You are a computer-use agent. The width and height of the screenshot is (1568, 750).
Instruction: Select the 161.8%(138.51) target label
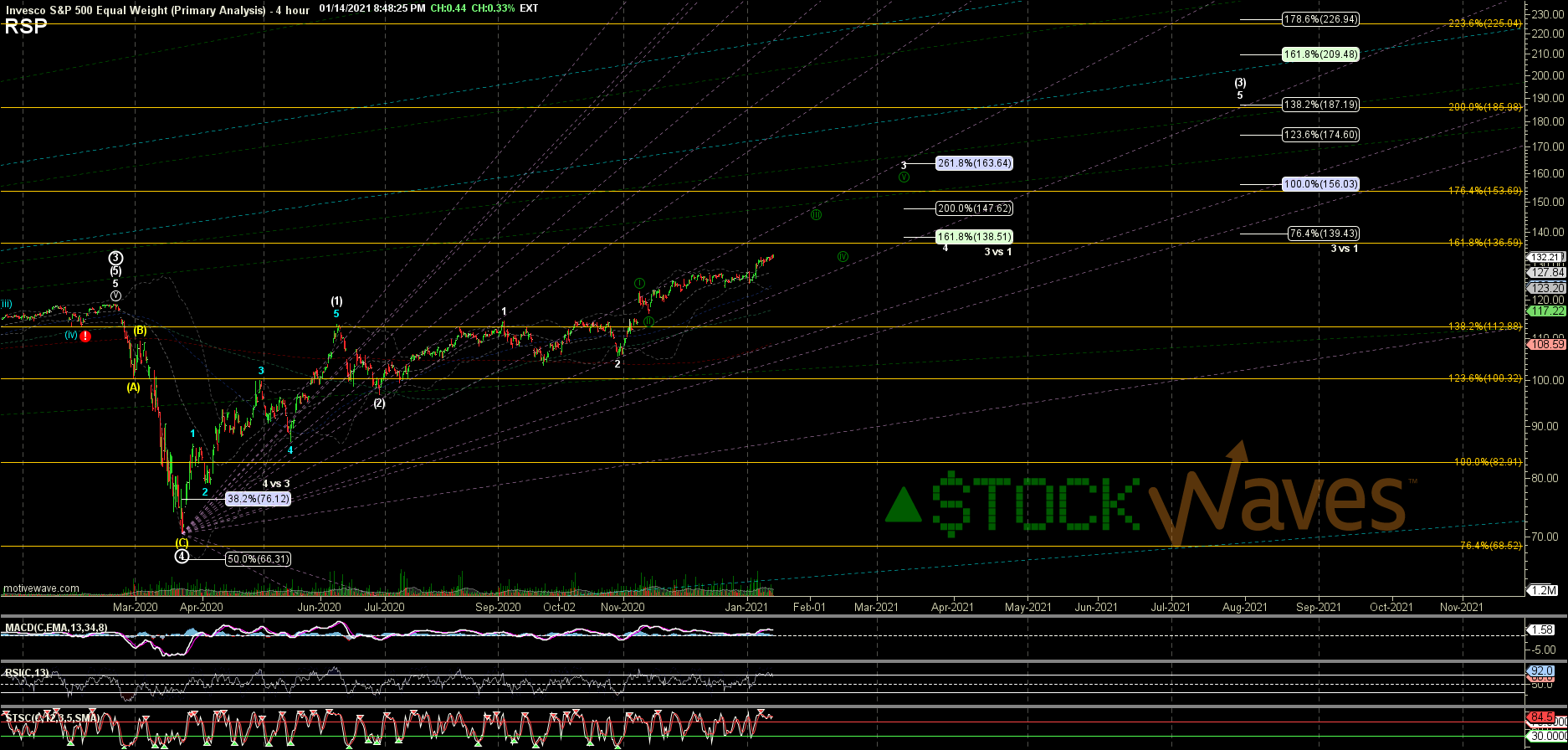click(x=974, y=237)
